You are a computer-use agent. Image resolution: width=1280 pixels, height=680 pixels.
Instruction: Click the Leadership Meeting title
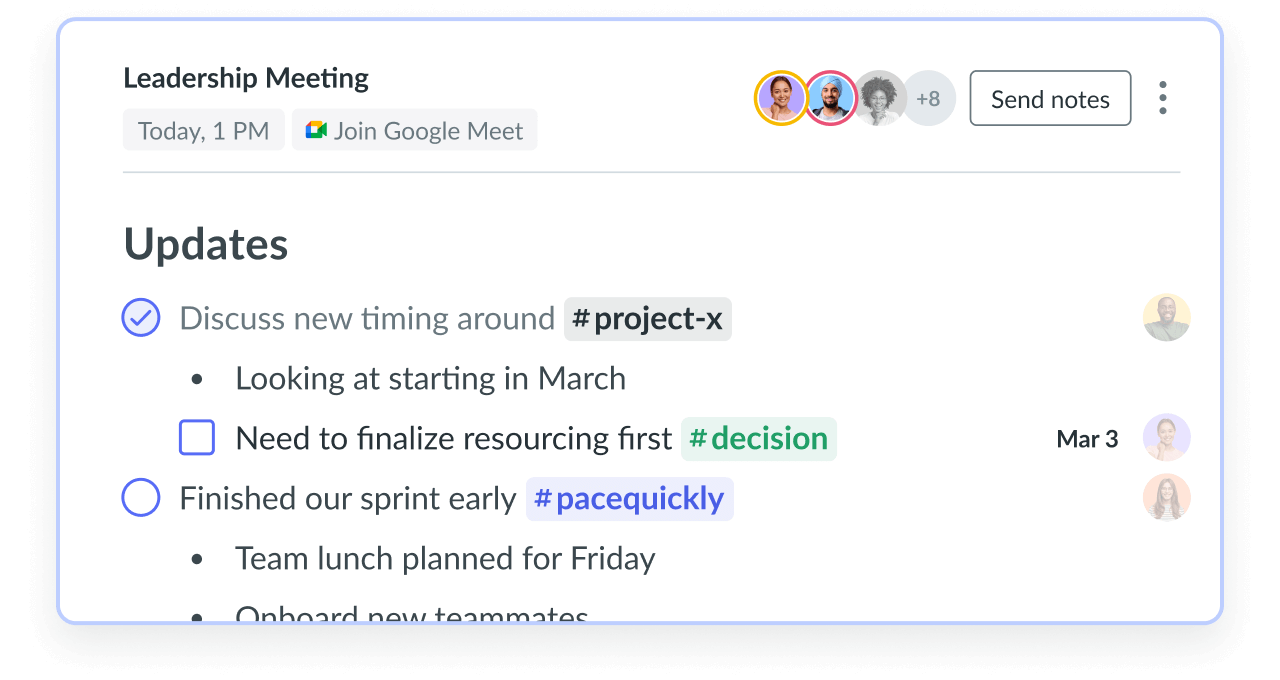pos(246,78)
